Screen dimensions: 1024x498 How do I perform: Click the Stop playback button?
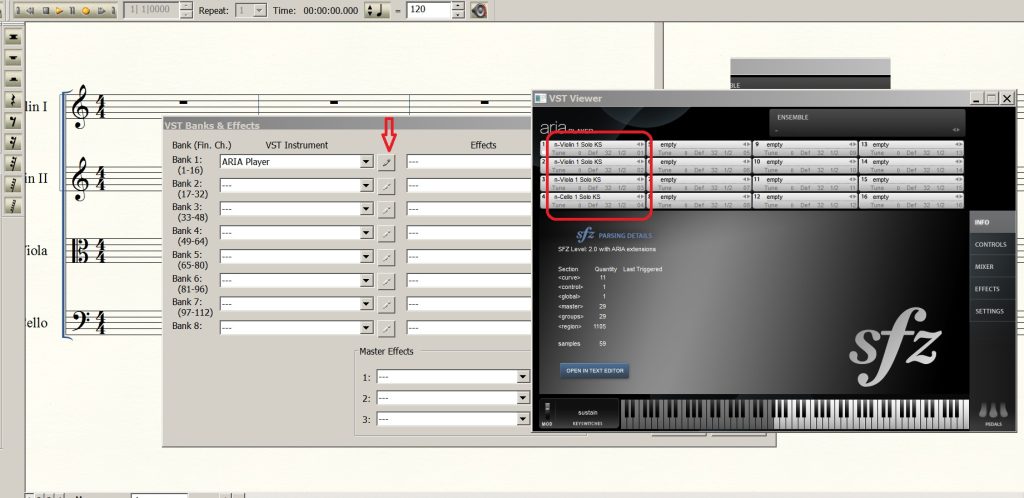[47, 10]
